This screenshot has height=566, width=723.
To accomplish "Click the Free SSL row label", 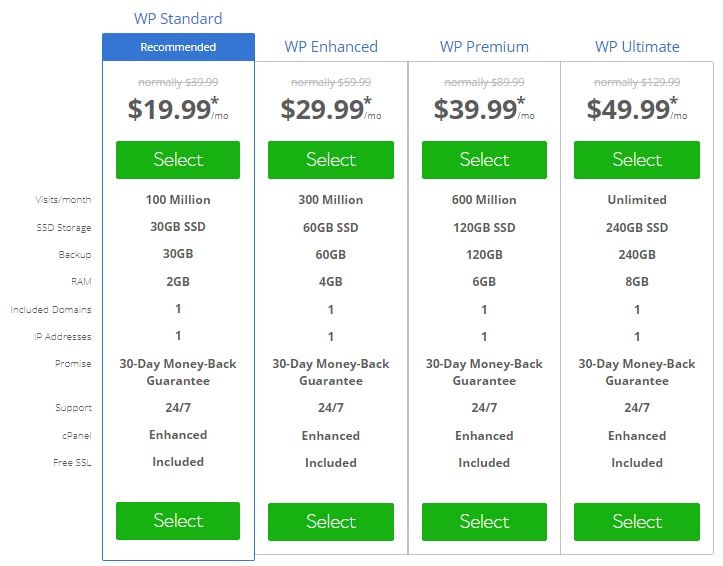I will 72,463.
